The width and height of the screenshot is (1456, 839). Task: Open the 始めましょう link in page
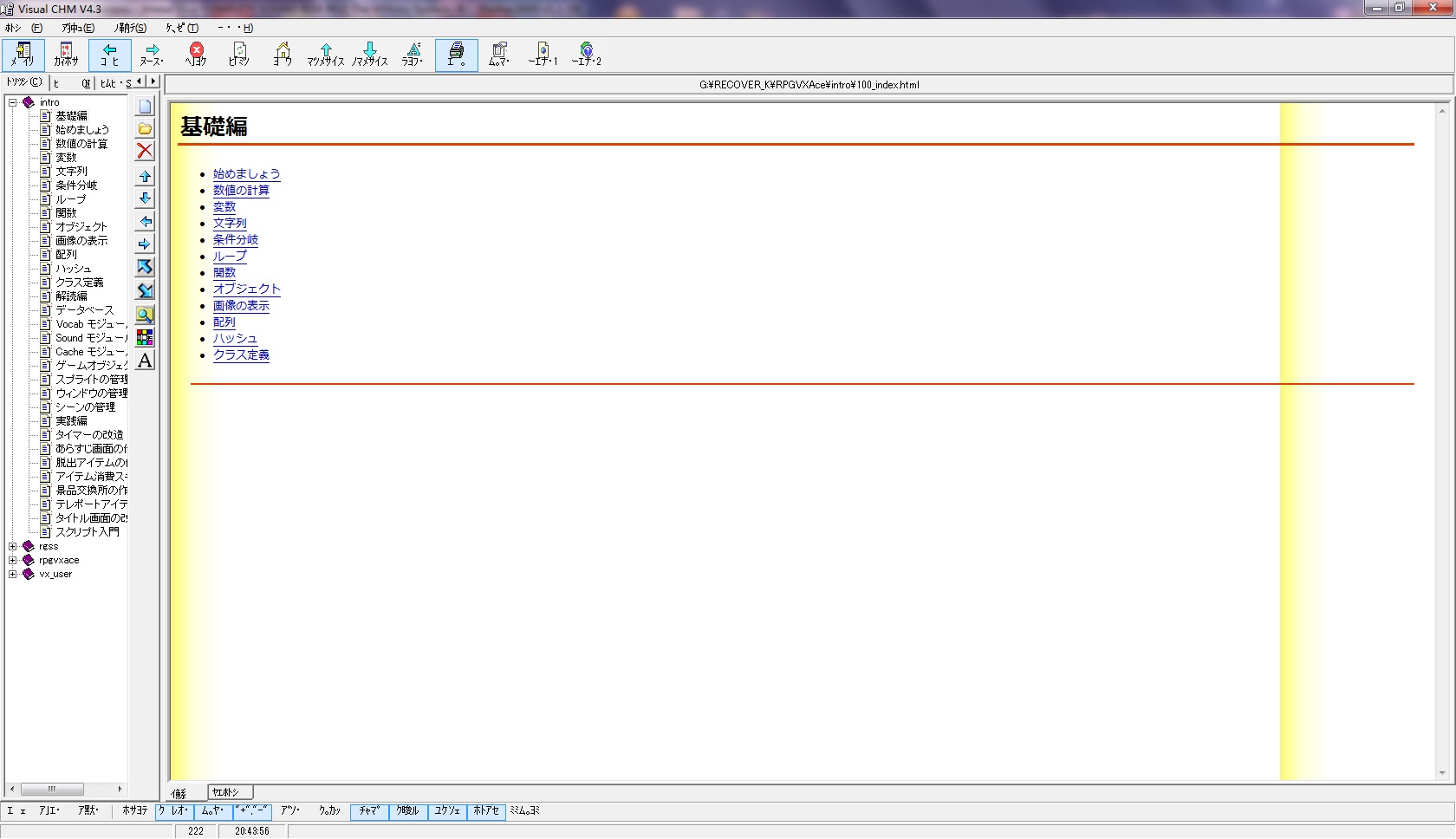pyautogui.click(x=247, y=173)
